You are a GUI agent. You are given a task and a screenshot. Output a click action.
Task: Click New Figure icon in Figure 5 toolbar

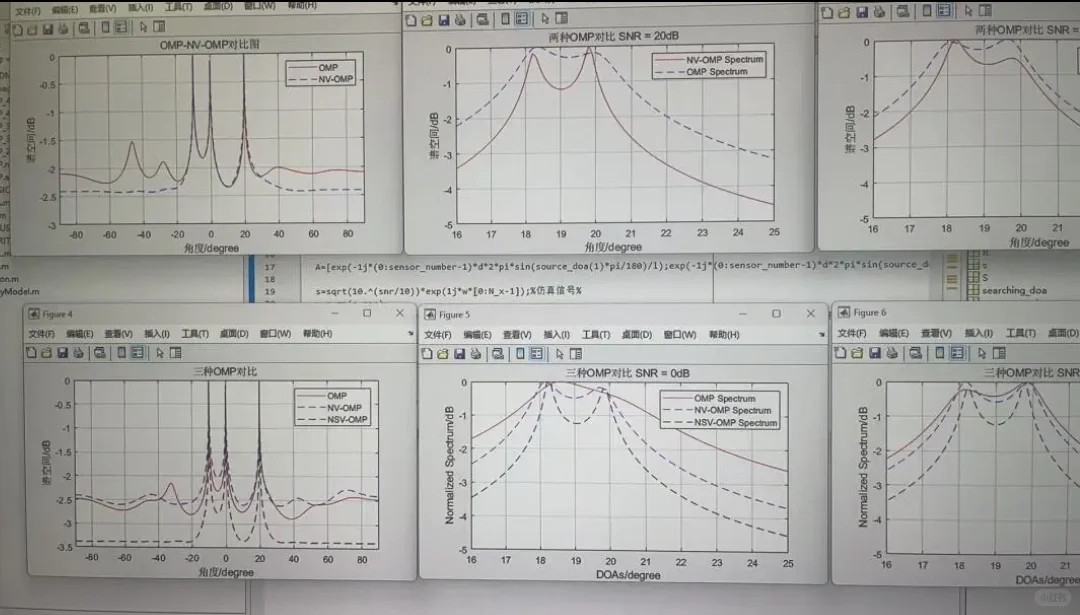pos(427,353)
